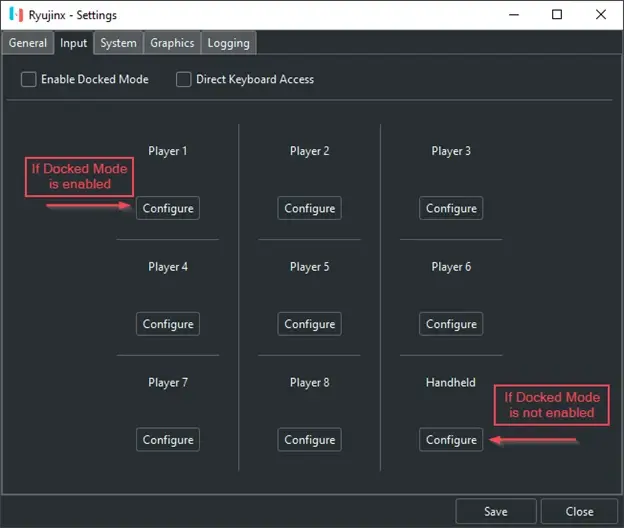The width and height of the screenshot is (624, 528).
Task: Configure Player 2 controller
Action: [x=310, y=208]
